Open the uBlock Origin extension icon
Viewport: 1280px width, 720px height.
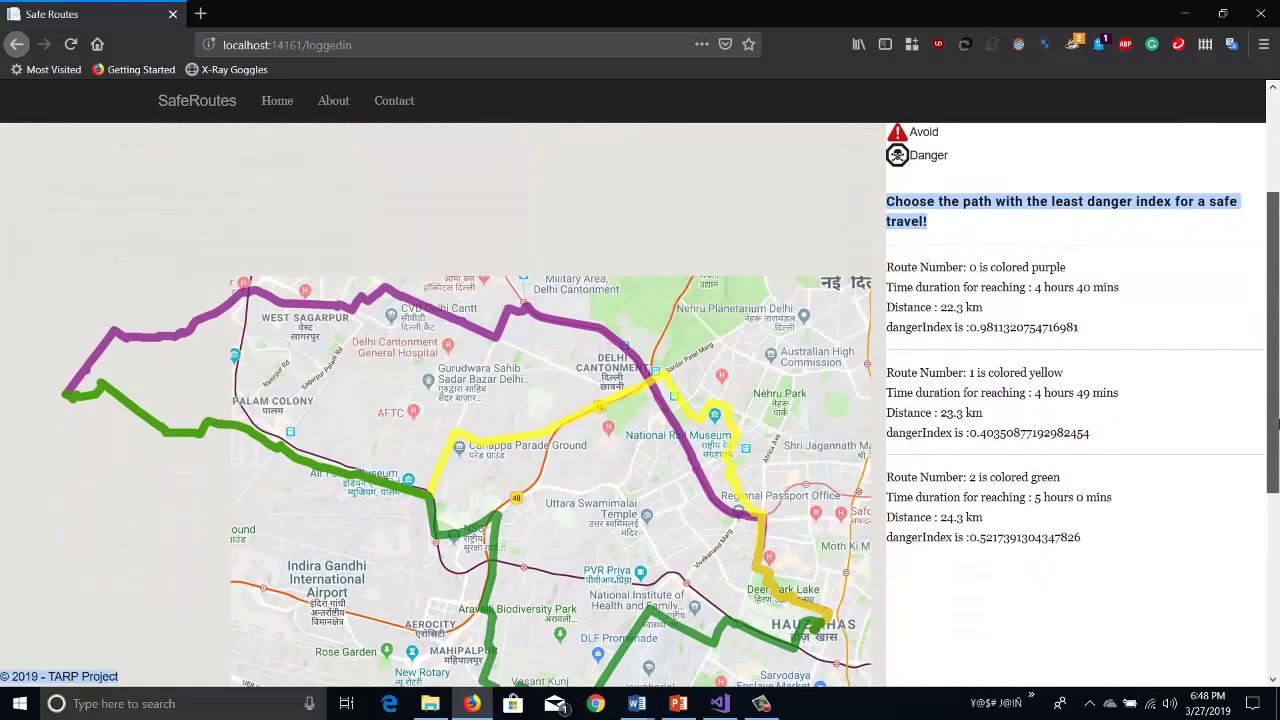click(x=938, y=44)
